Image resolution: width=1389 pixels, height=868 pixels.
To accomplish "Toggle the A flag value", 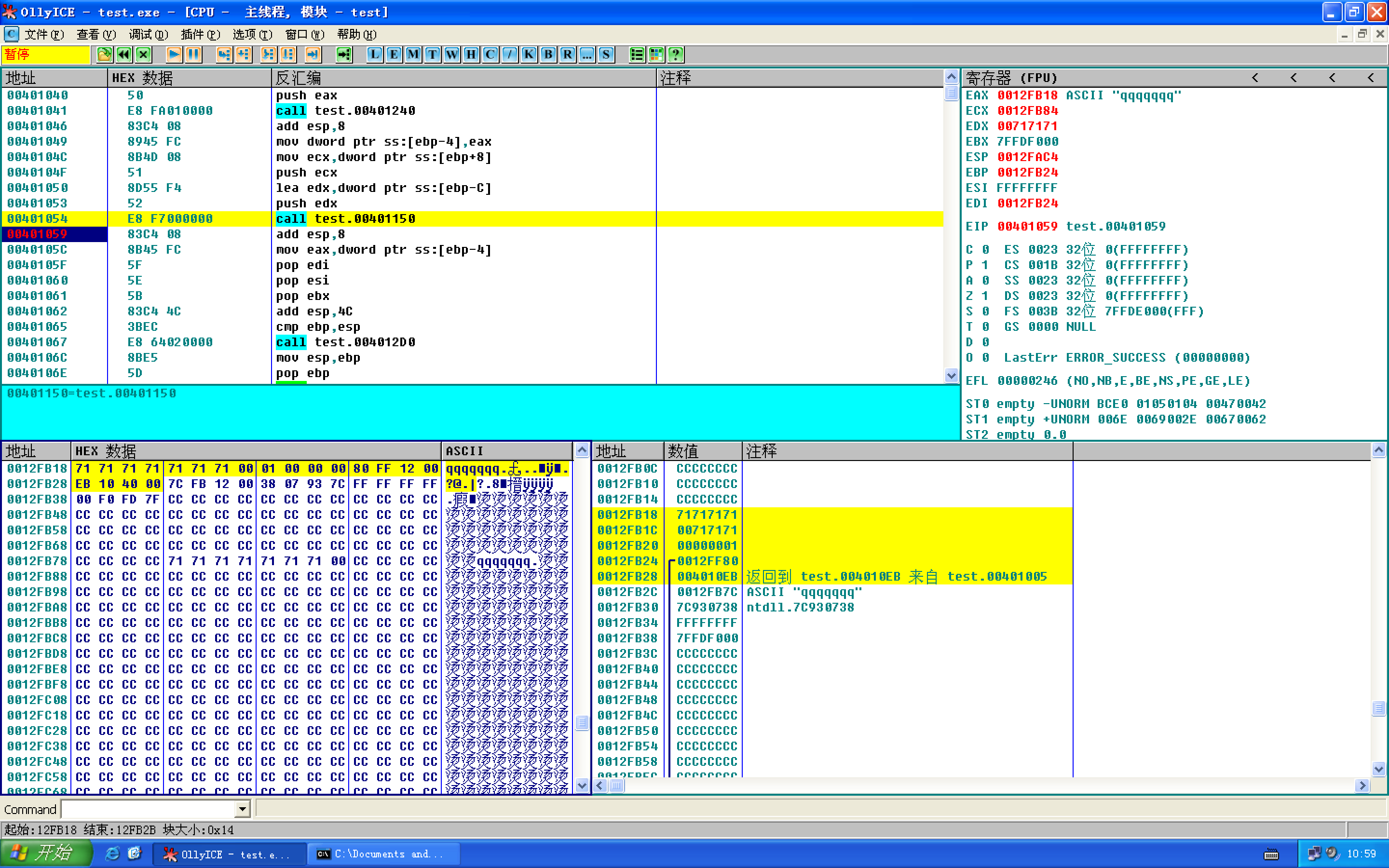I will (985, 281).
